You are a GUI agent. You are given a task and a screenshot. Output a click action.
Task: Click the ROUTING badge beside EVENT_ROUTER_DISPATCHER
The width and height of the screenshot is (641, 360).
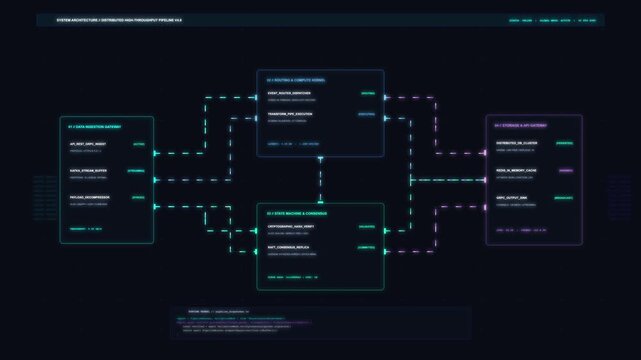click(x=368, y=93)
